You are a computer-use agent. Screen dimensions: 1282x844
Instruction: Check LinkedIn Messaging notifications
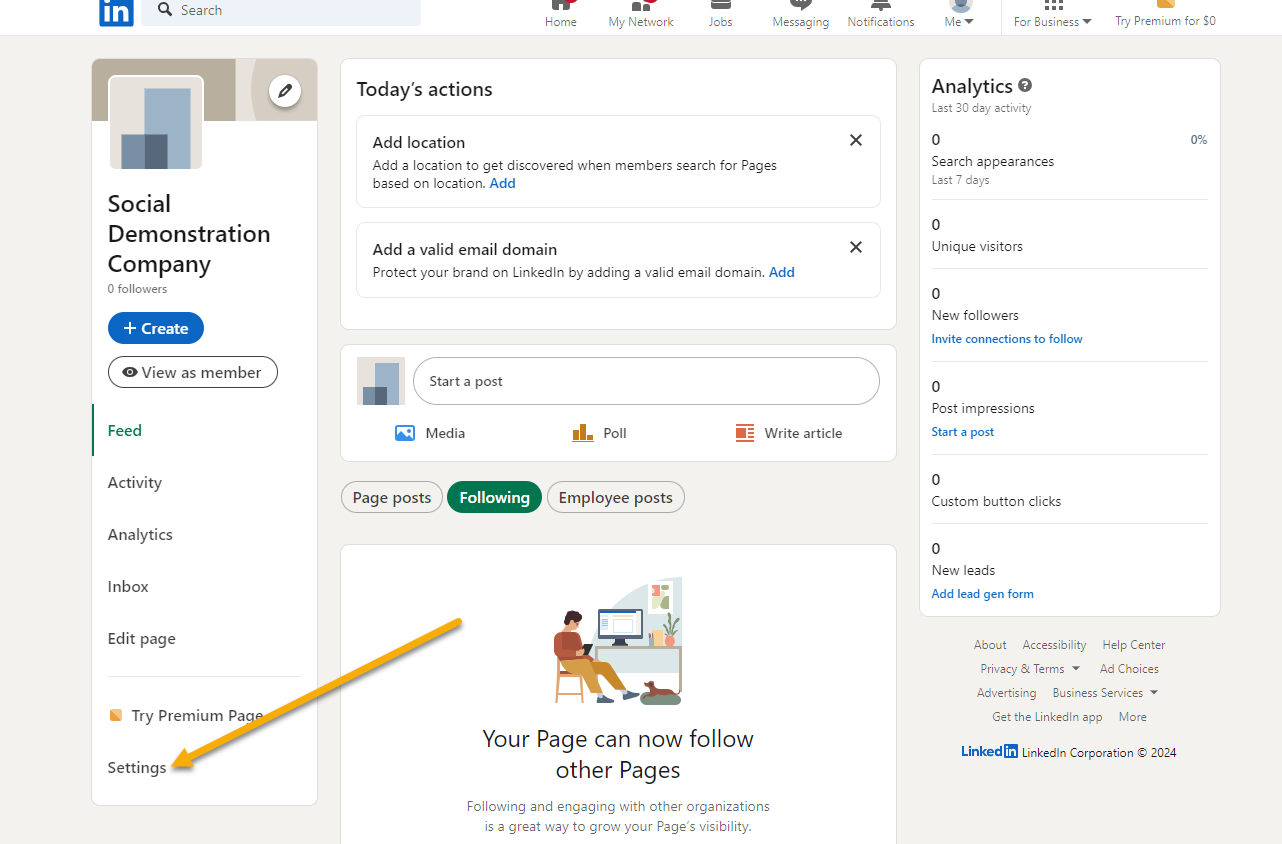[x=800, y=12]
